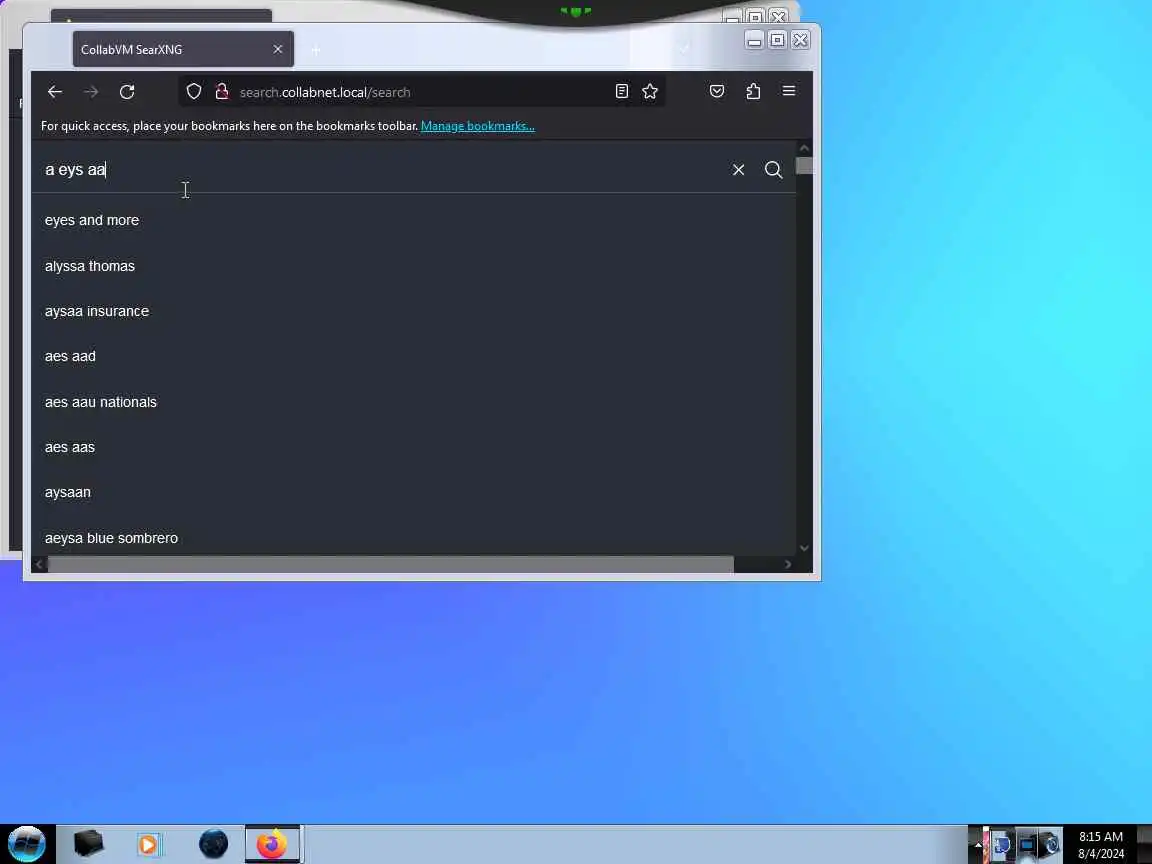
Task: Submit search with magnifier icon
Action: tap(774, 170)
